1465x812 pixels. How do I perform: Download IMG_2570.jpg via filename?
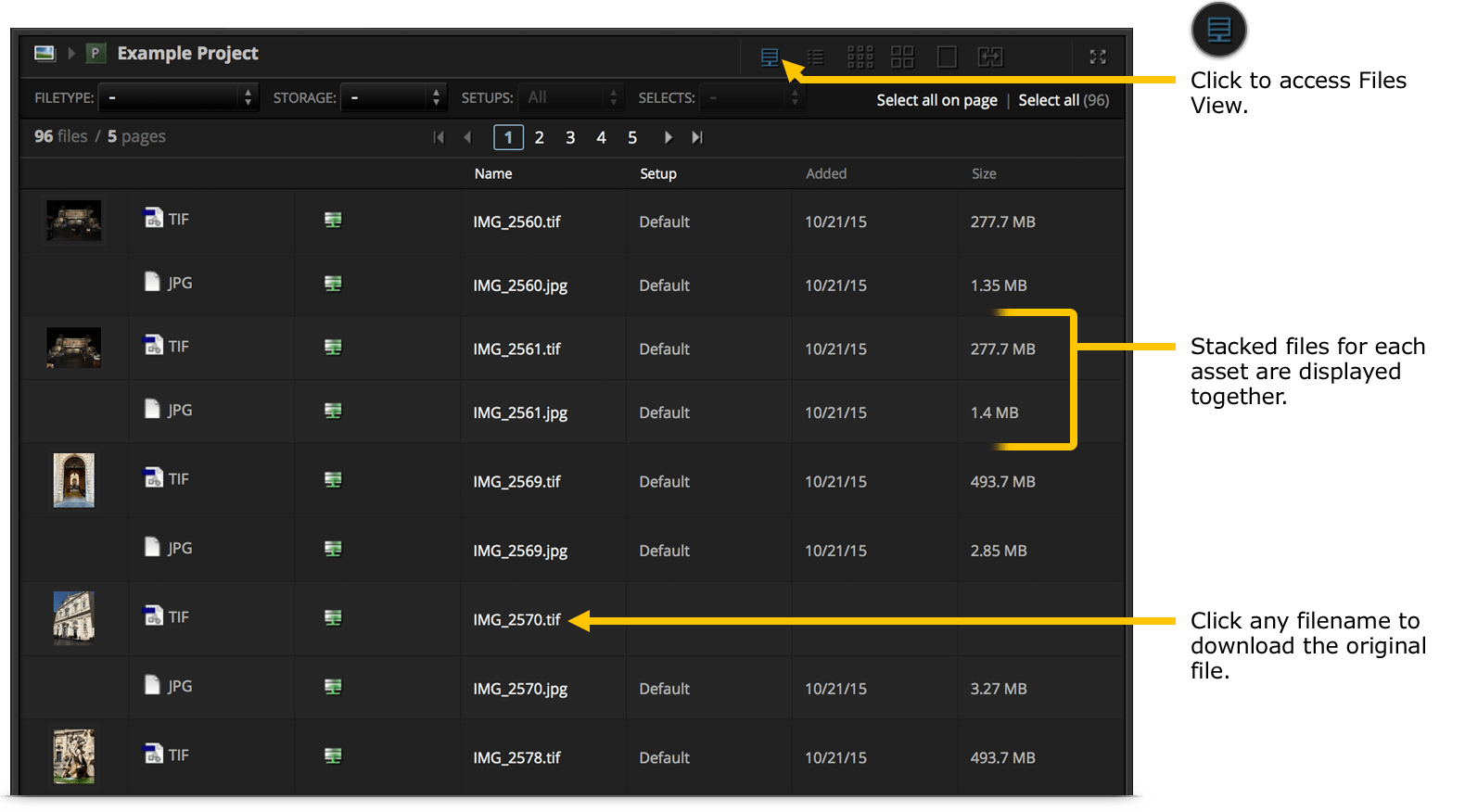(520, 689)
